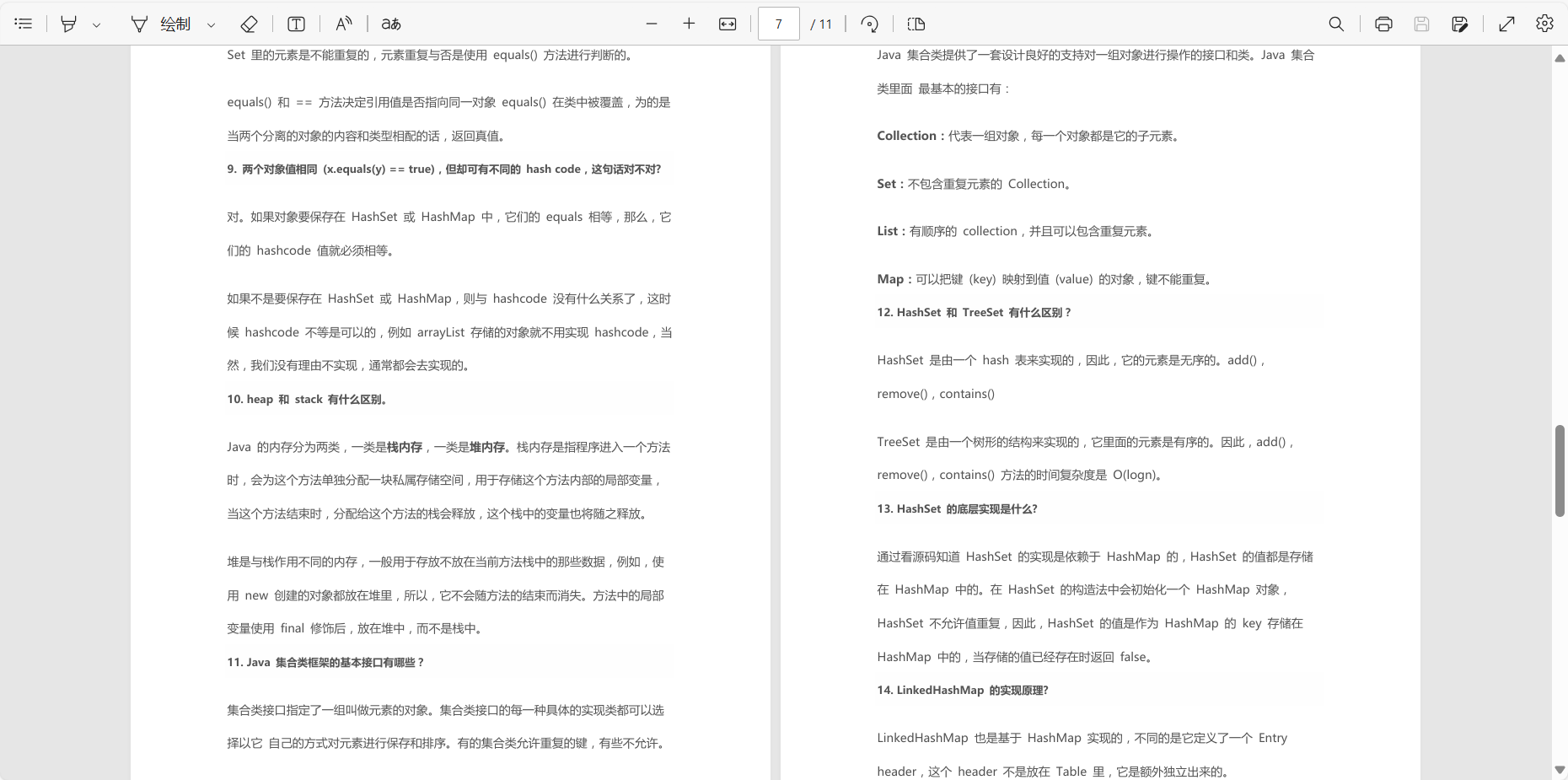This screenshot has width=1568, height=780.
Task: Click the bold term 'Map' definition
Action: click(x=889, y=279)
